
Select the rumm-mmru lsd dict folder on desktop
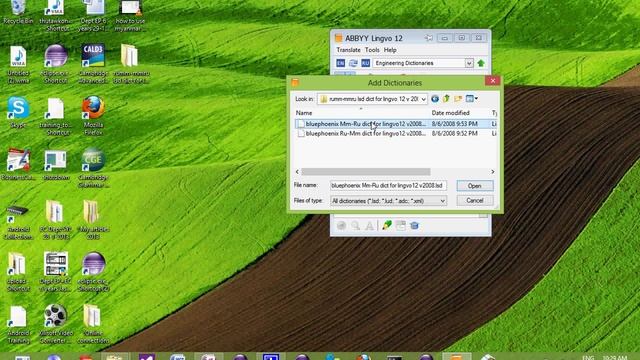click(131, 63)
